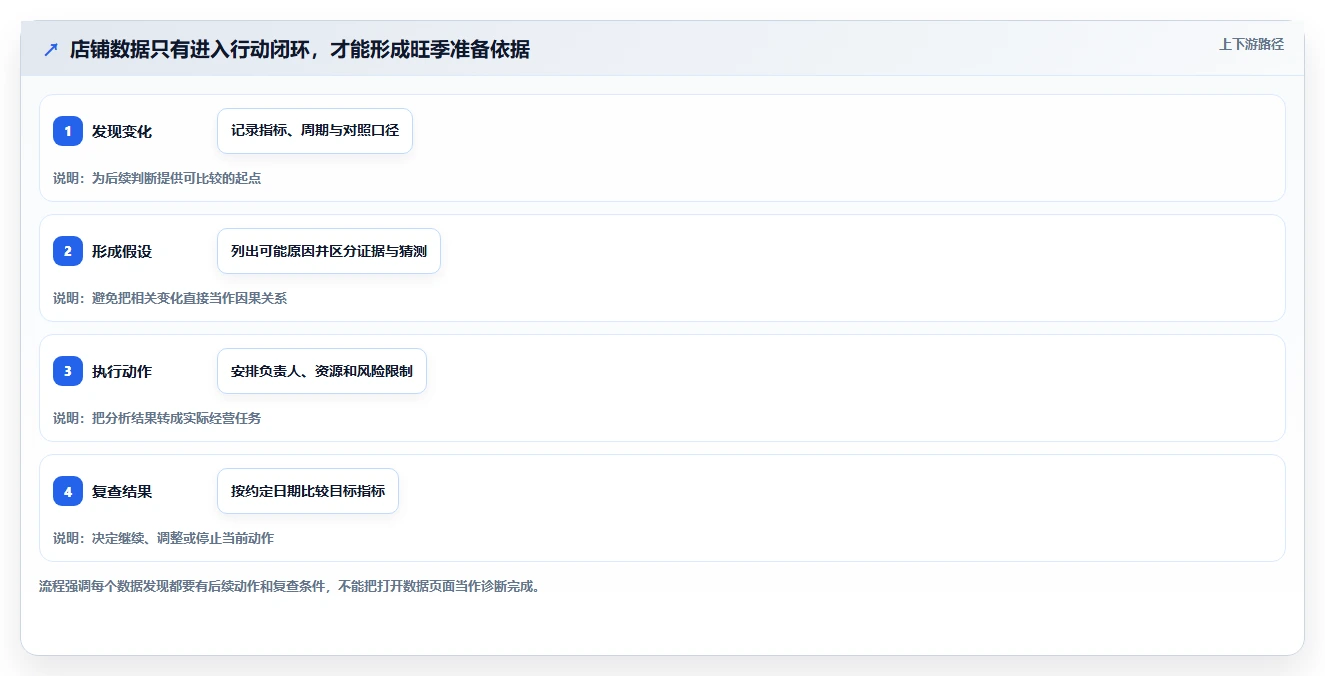1325x676 pixels.
Task: Click the step 2 number badge
Action: (x=68, y=251)
